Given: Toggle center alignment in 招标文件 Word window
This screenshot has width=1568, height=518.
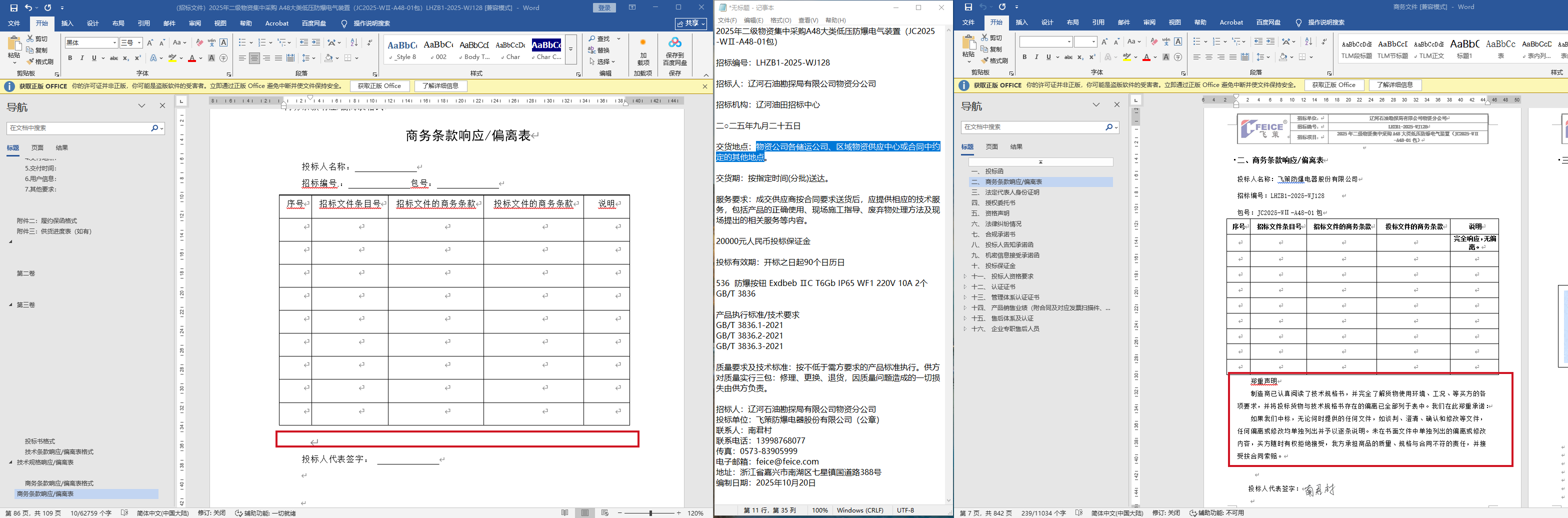Looking at the screenshot, I should (x=254, y=58).
